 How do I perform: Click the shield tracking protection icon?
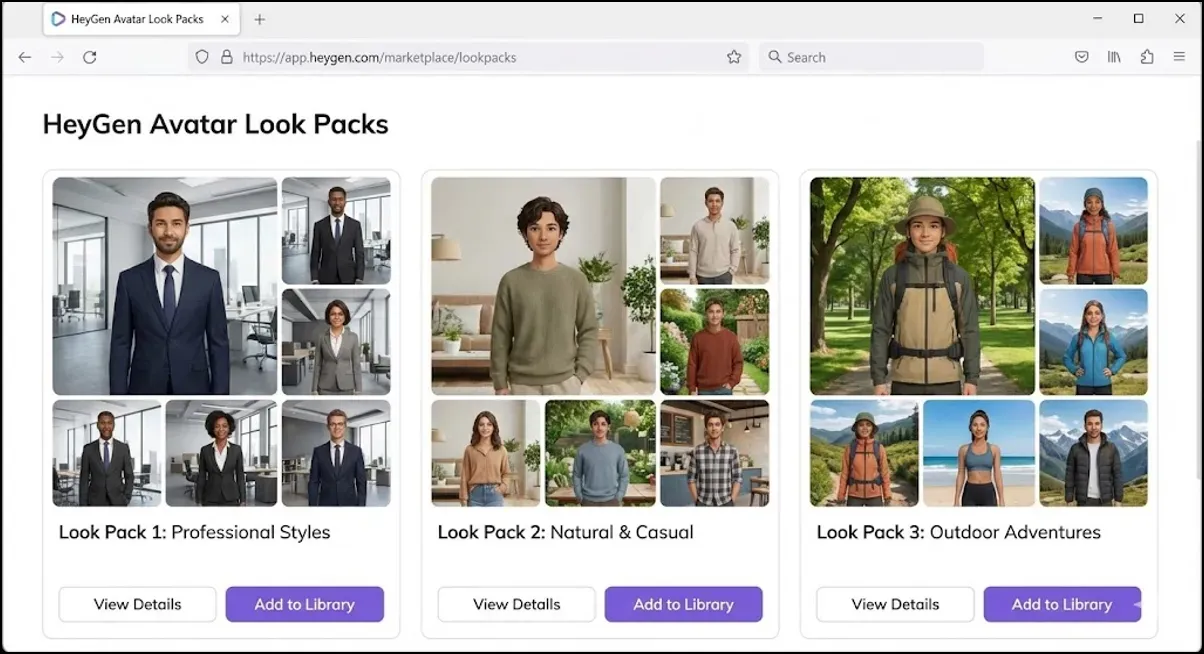(x=202, y=57)
